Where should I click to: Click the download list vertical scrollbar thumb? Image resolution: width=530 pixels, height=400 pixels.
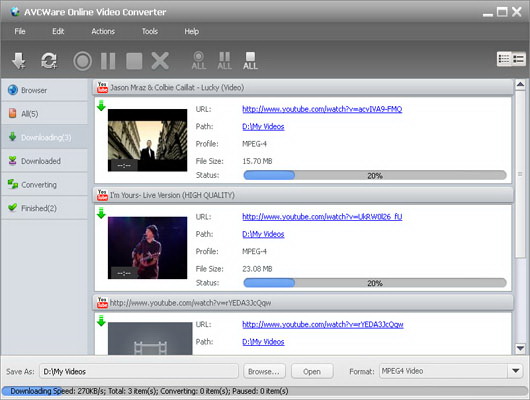(x=520, y=174)
